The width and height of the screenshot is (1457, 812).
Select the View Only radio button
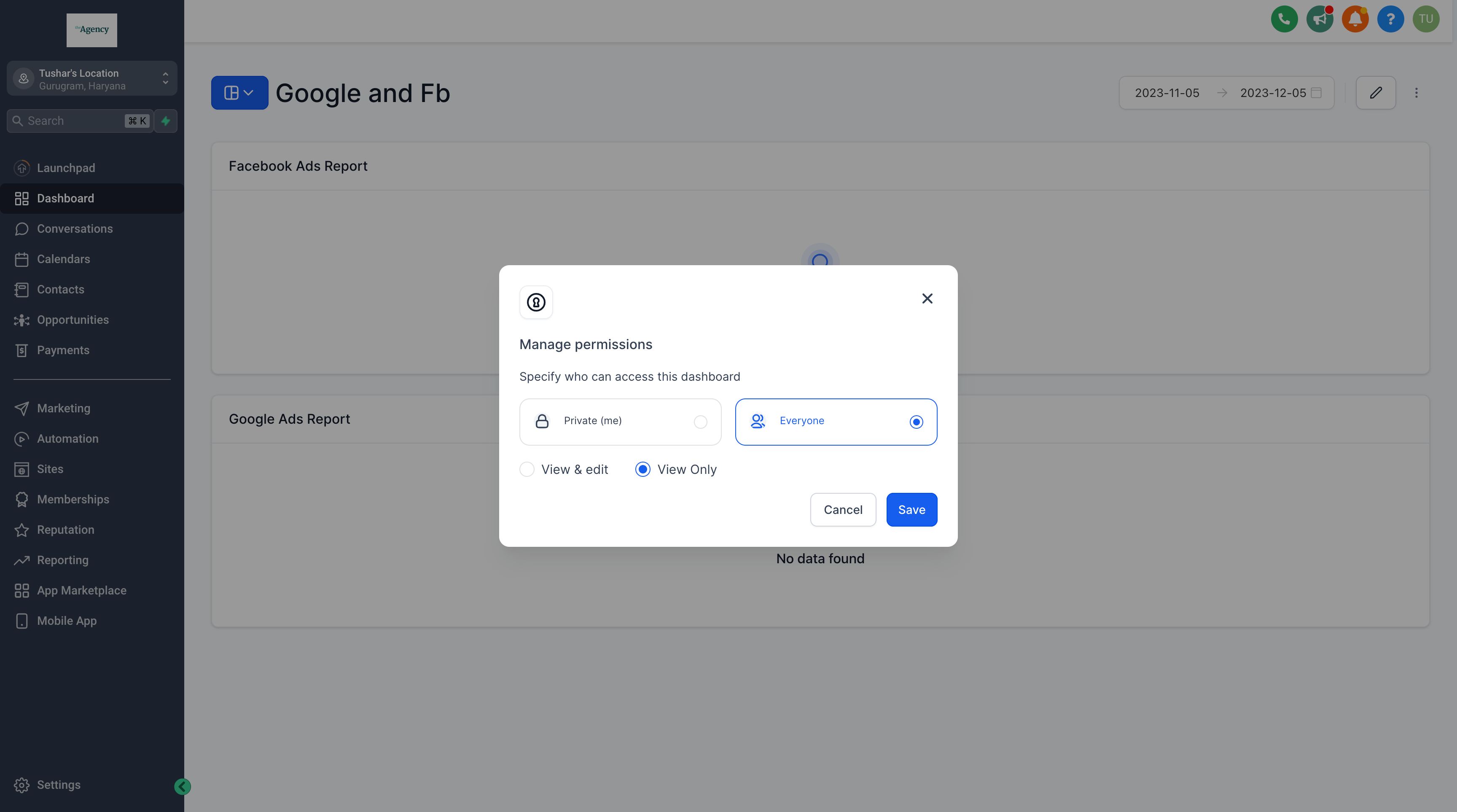(642, 469)
